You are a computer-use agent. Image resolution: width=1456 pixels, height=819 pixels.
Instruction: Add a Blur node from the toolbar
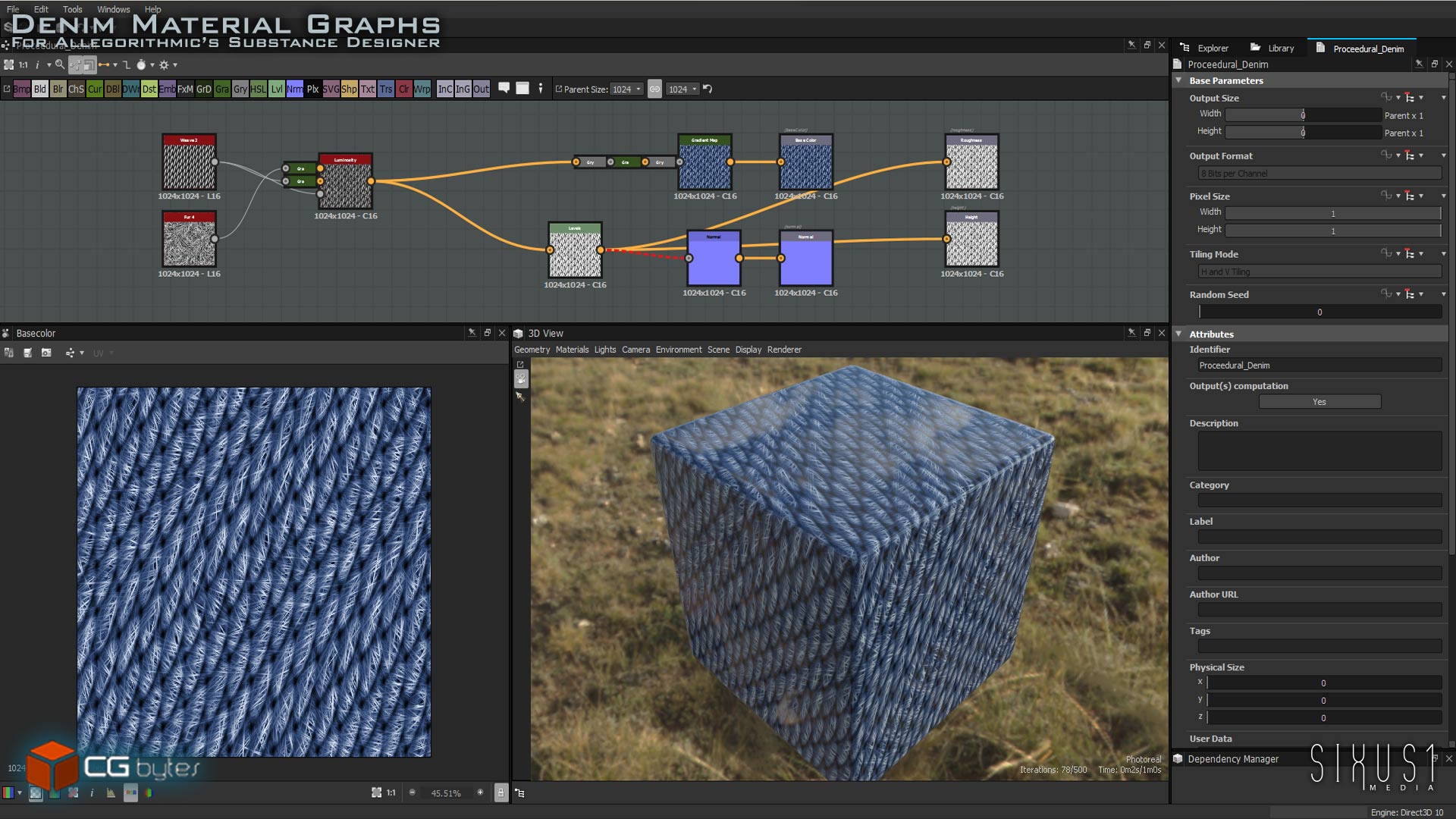(58, 89)
